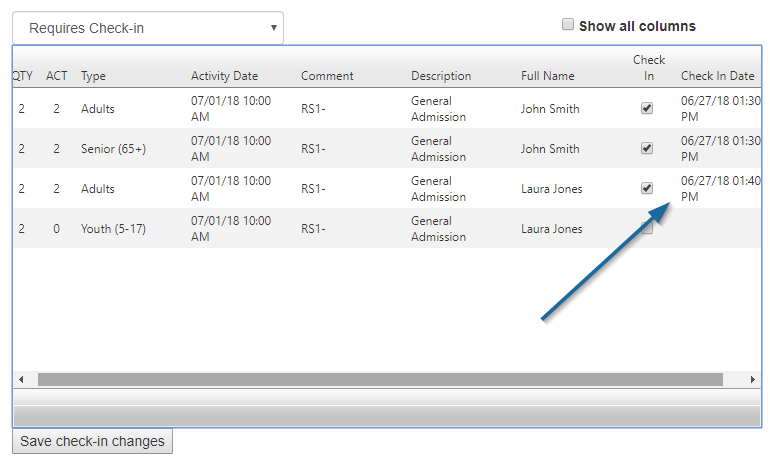The width and height of the screenshot is (770, 462).
Task: Select the Youth (5-17) type cell
Action: (x=113, y=229)
